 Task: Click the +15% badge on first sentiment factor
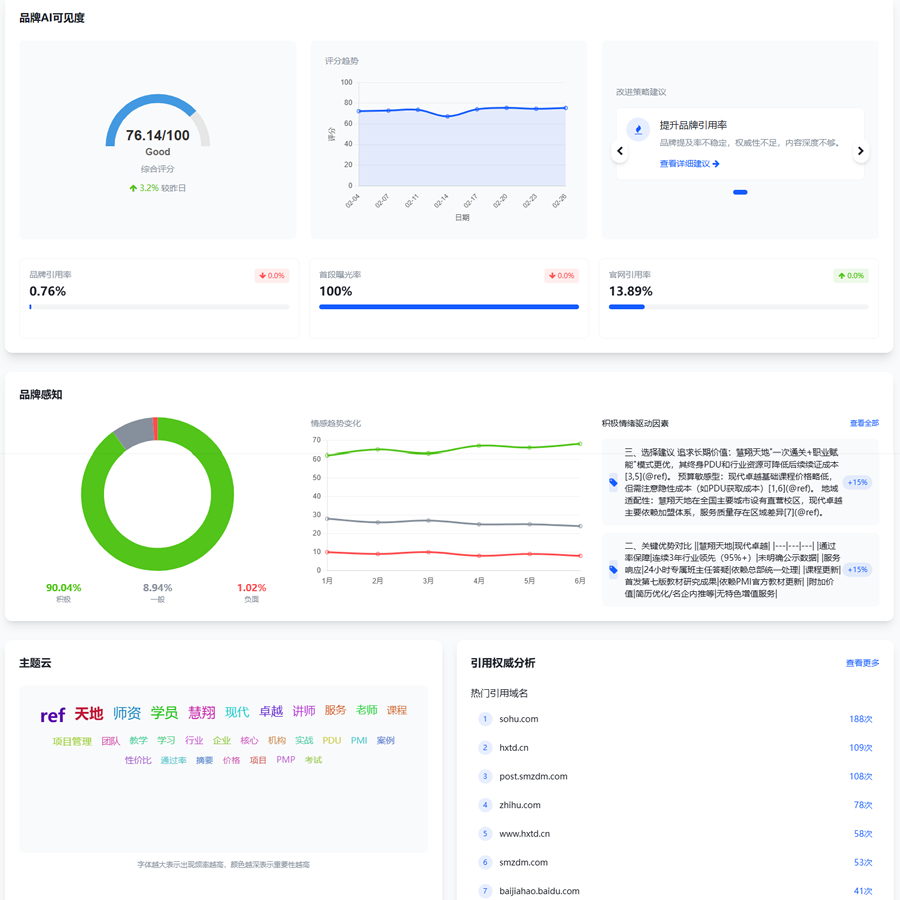857,483
